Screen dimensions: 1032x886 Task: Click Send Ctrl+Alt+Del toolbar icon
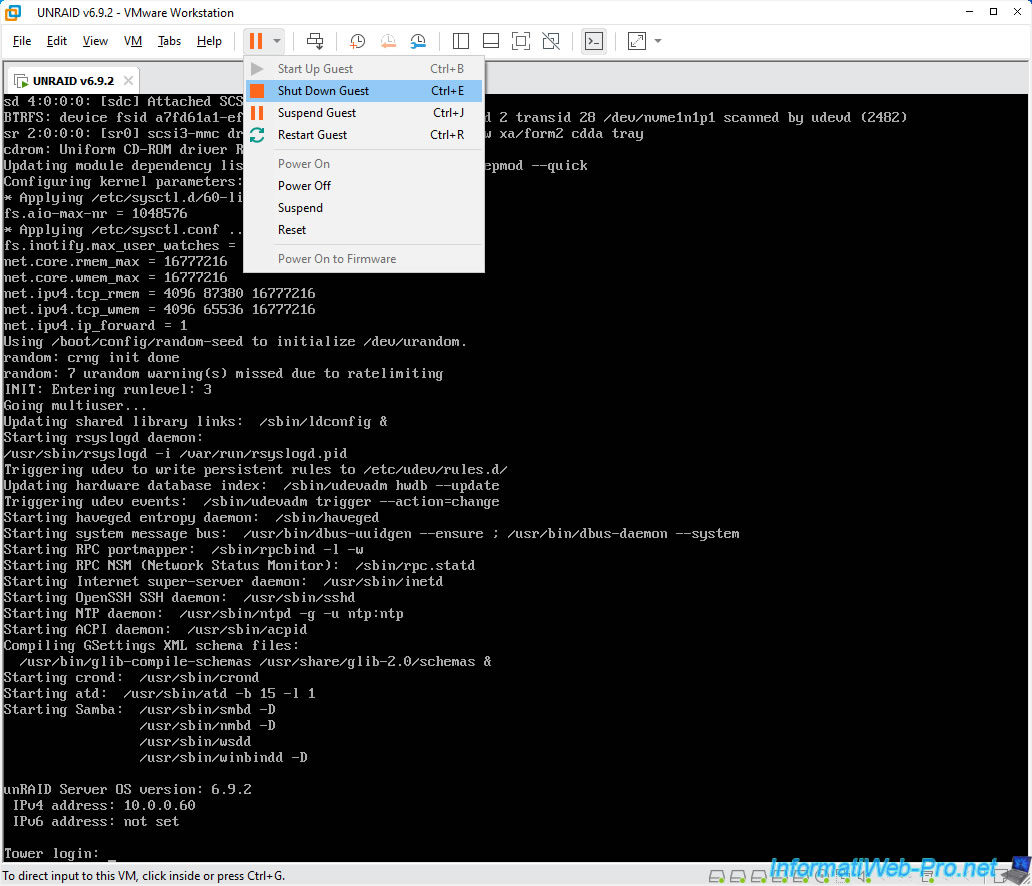(x=315, y=41)
